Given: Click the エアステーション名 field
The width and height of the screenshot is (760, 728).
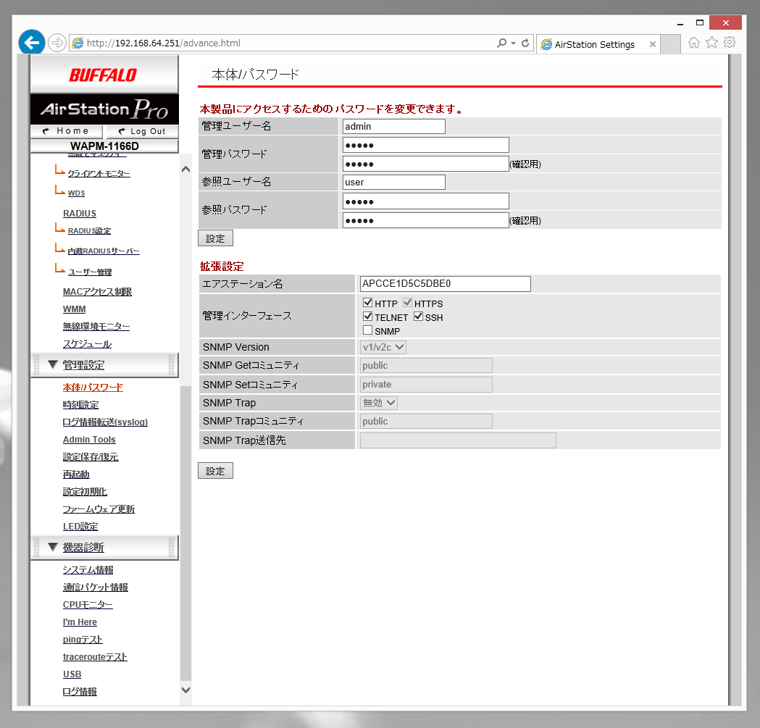Looking at the screenshot, I should point(445,284).
